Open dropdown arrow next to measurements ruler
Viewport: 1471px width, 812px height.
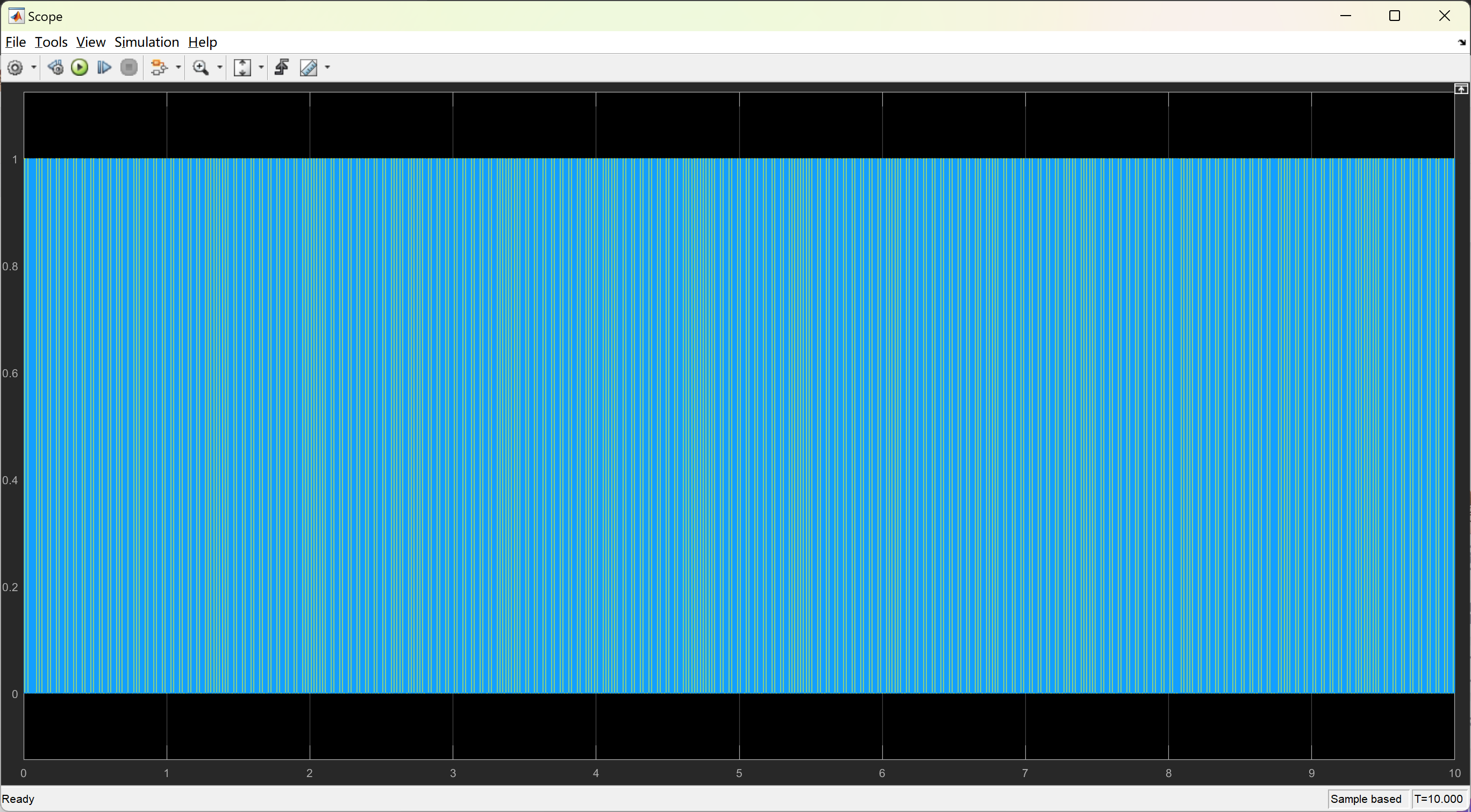327,68
